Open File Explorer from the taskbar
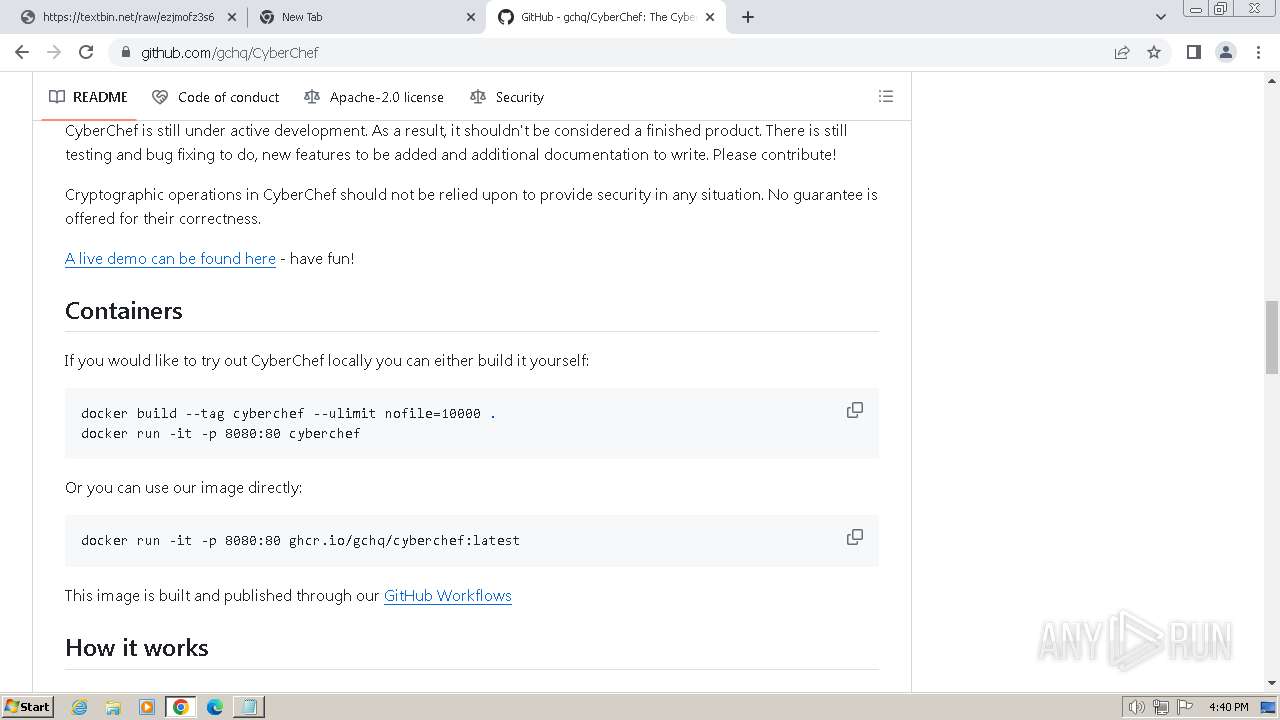This screenshot has height=720, width=1280. tap(113, 707)
